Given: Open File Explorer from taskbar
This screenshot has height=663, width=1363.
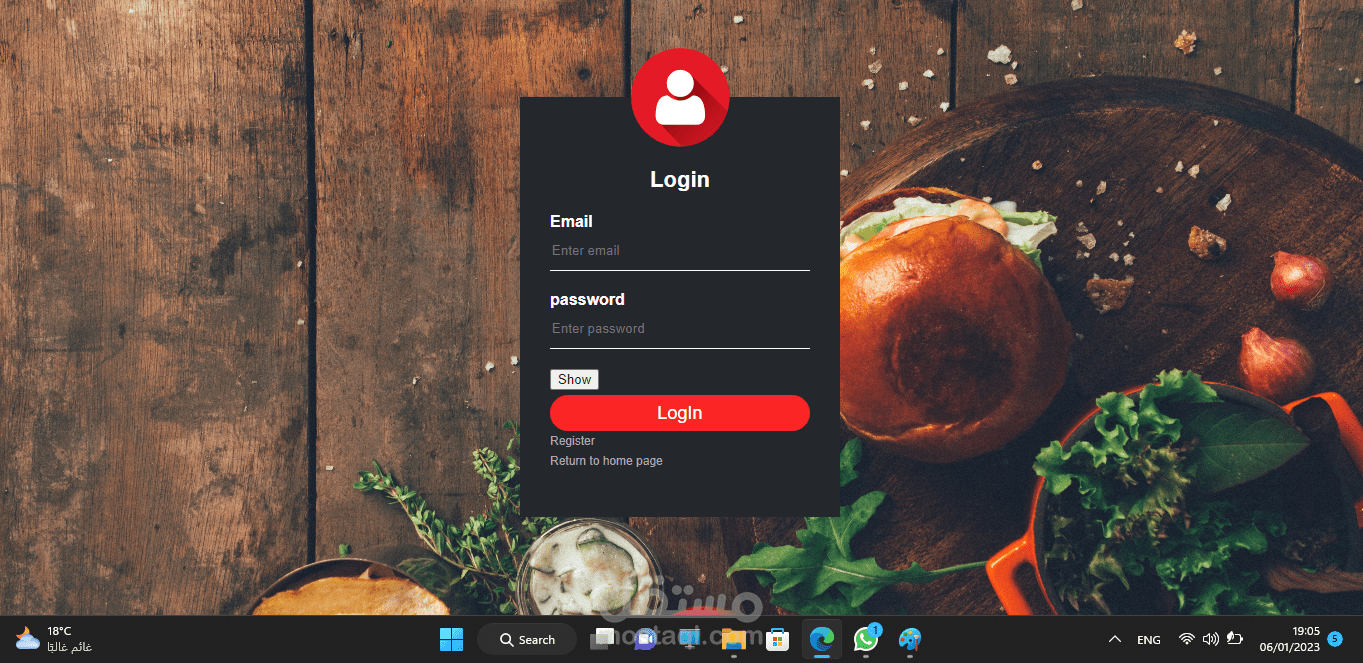Looking at the screenshot, I should point(733,639).
